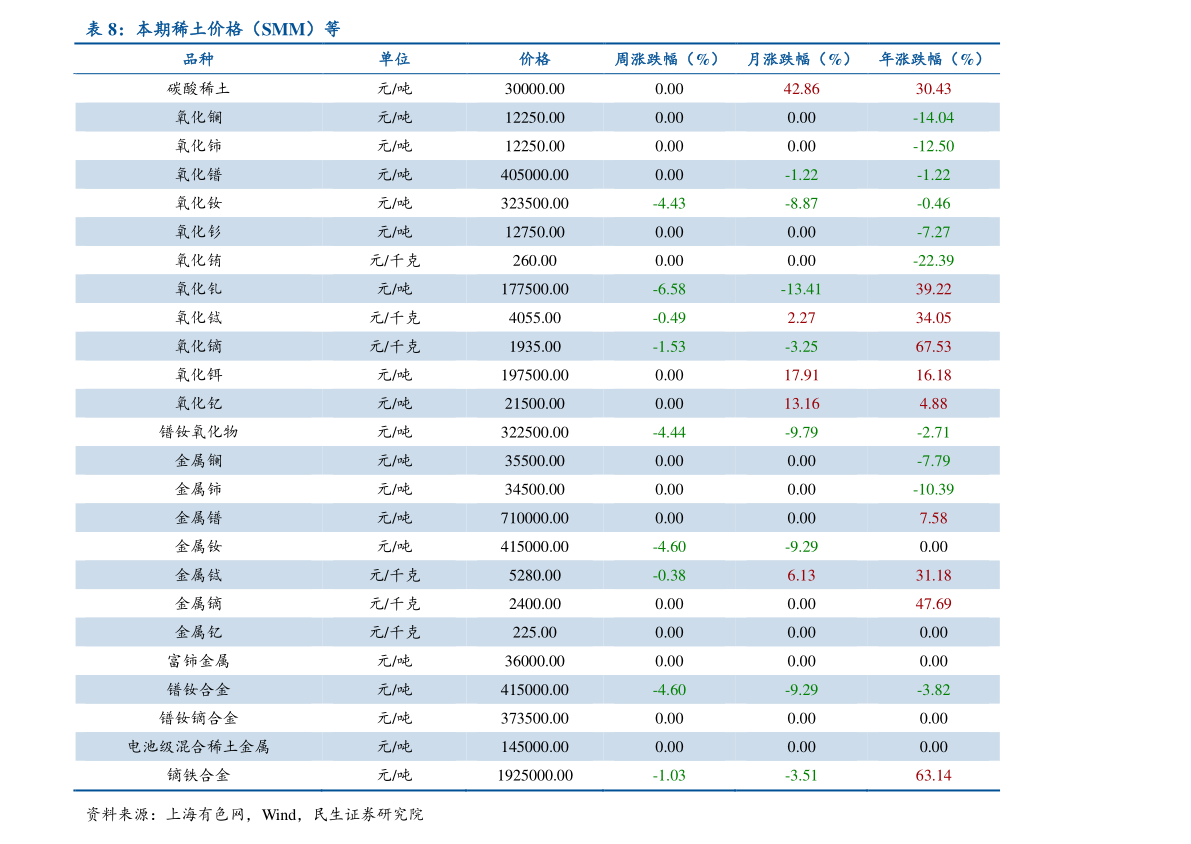Click the price 225.00
This screenshot has width=1191, height=844.
pos(535,633)
